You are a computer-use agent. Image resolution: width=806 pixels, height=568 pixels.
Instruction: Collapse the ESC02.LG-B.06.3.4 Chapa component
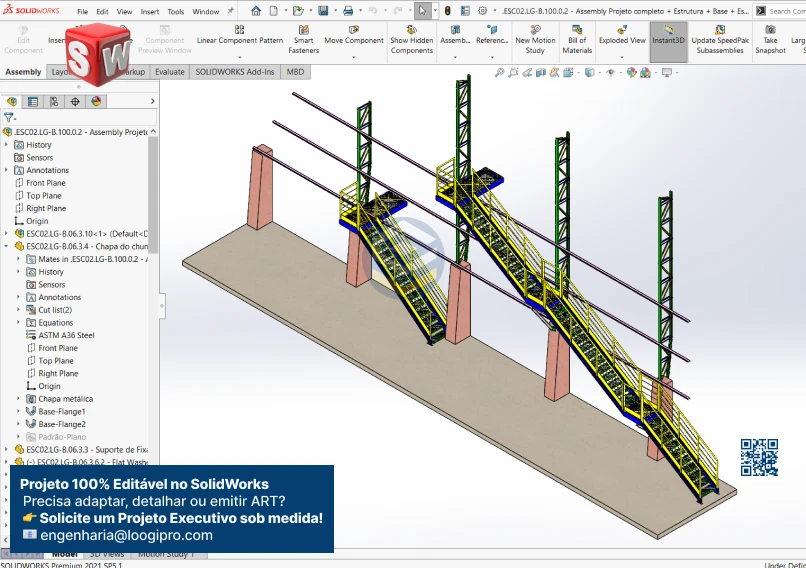[x=7, y=246]
